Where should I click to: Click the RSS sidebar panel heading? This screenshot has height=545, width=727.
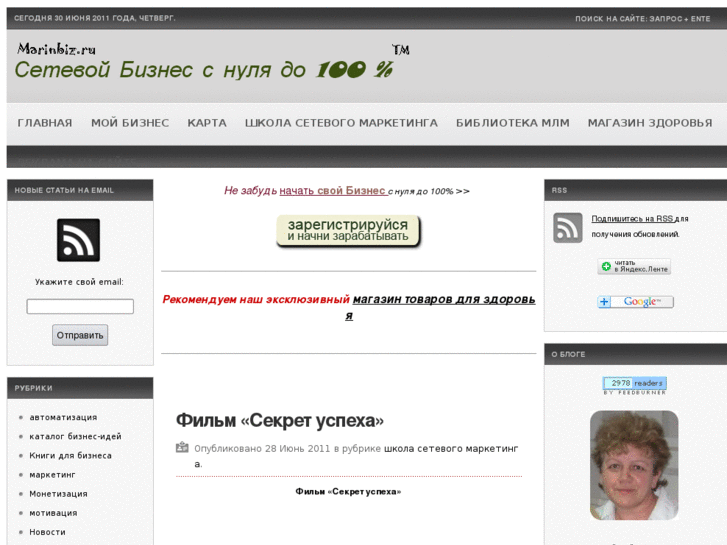coord(559,190)
